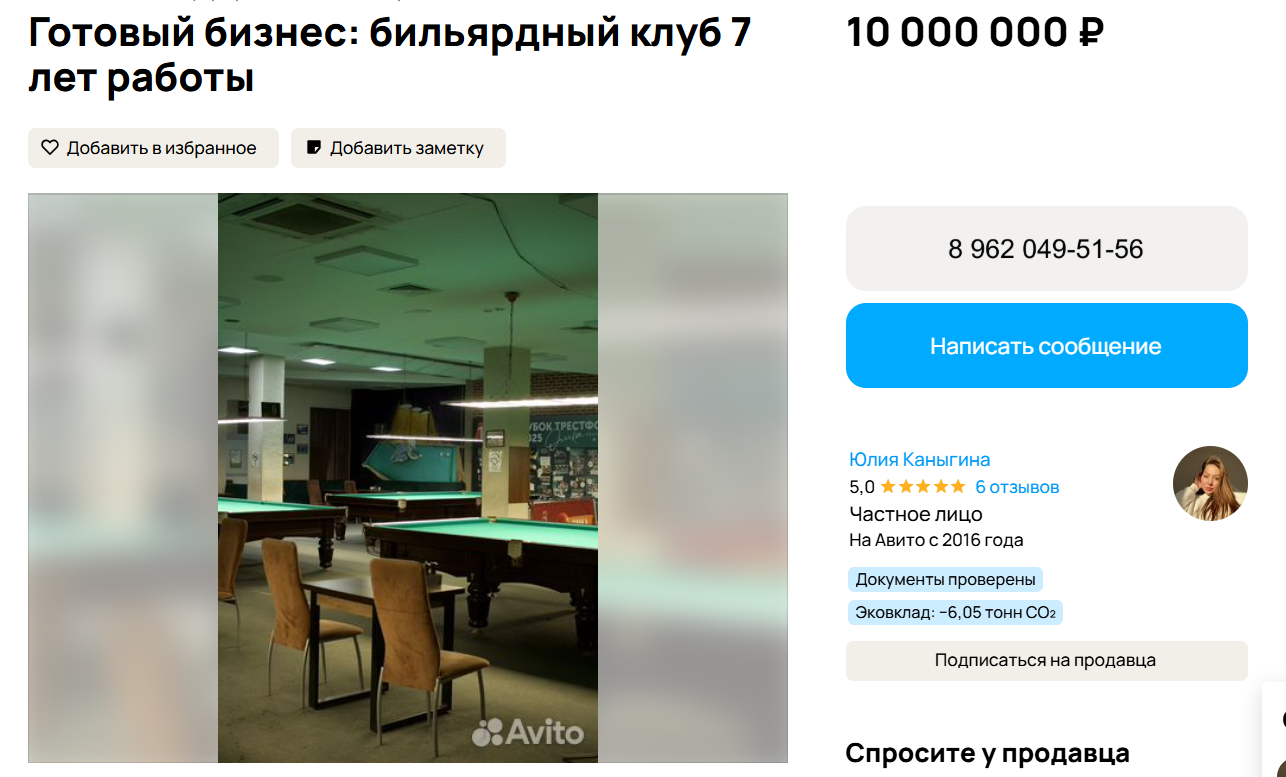Click the blurred left side of gallery
The image size is (1286, 777).
point(123,478)
